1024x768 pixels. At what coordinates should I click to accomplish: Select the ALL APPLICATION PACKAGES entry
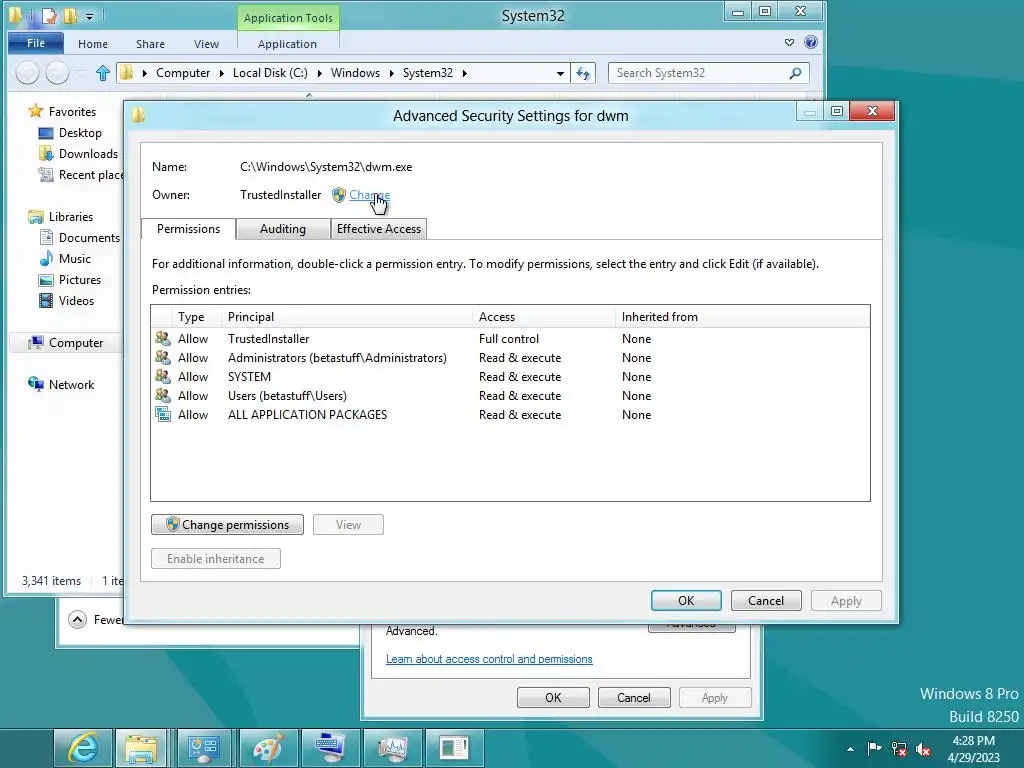[x=510, y=414]
